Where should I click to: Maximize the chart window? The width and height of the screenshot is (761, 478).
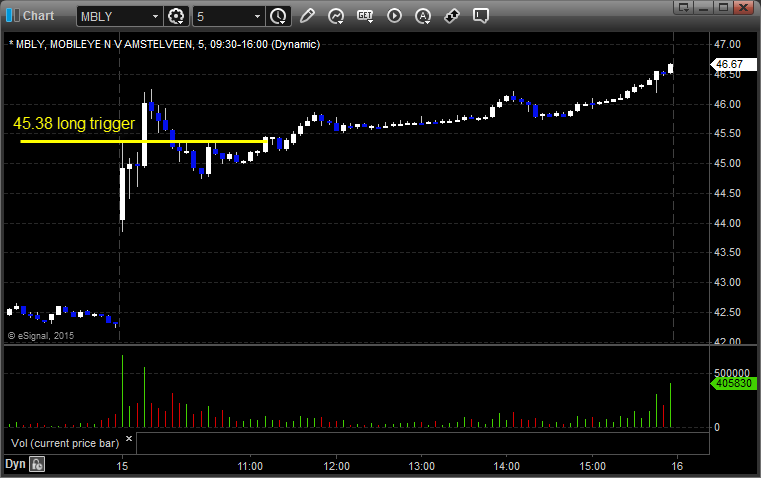tap(723, 7)
